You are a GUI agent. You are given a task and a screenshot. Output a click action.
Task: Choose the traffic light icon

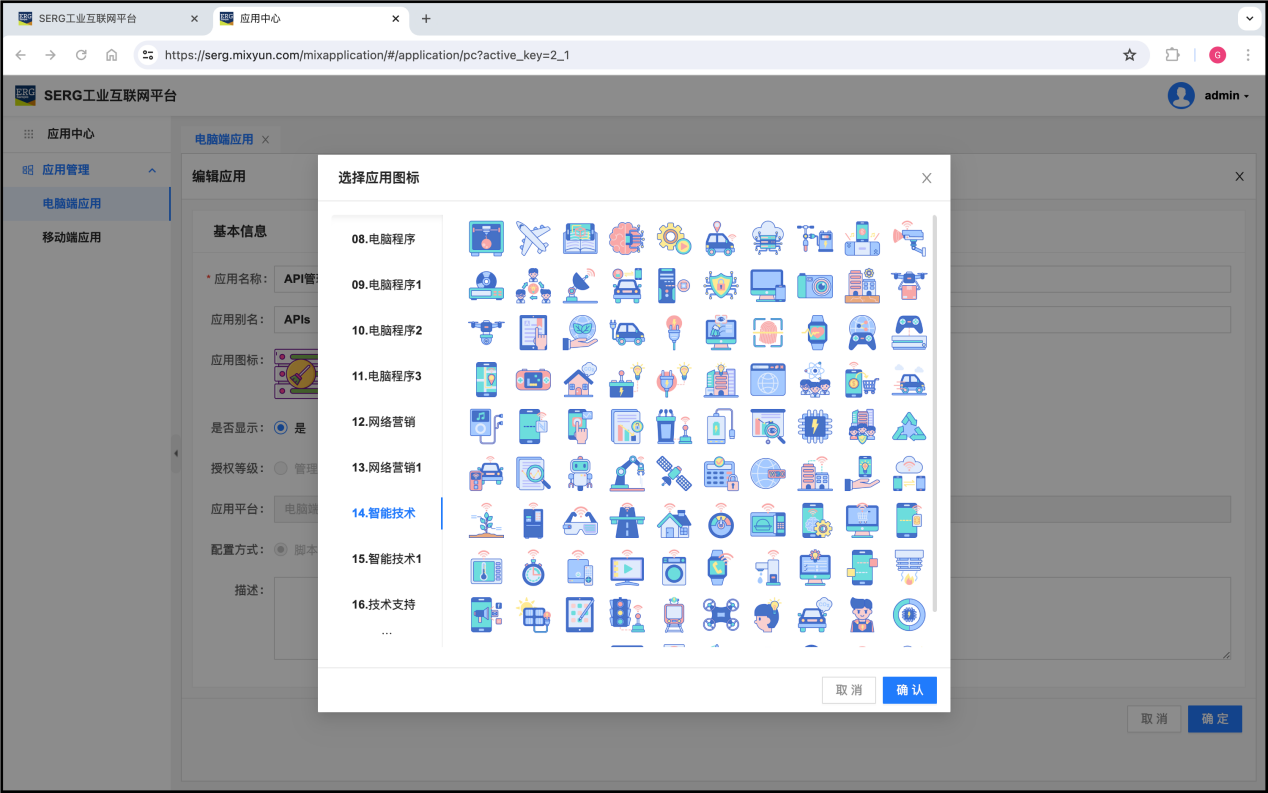(627, 614)
